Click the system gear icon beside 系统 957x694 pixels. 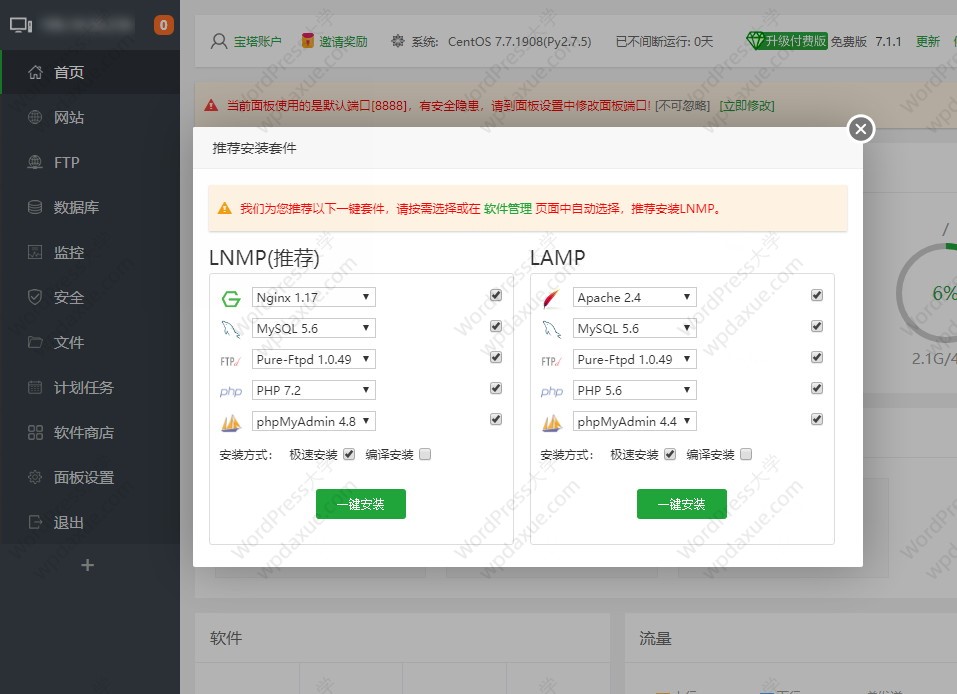click(x=398, y=42)
